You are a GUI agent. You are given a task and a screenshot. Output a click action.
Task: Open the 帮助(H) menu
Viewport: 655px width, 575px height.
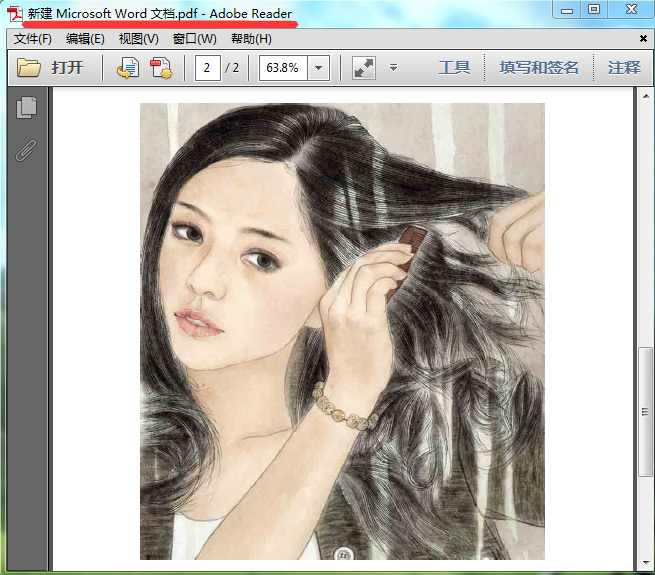click(251, 39)
